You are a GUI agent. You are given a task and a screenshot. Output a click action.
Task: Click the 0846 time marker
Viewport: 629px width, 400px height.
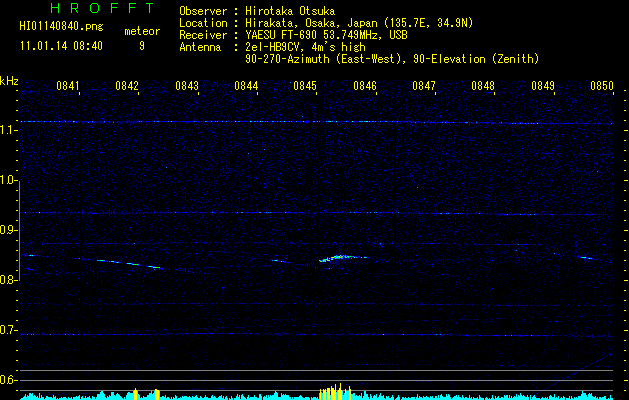(365, 86)
